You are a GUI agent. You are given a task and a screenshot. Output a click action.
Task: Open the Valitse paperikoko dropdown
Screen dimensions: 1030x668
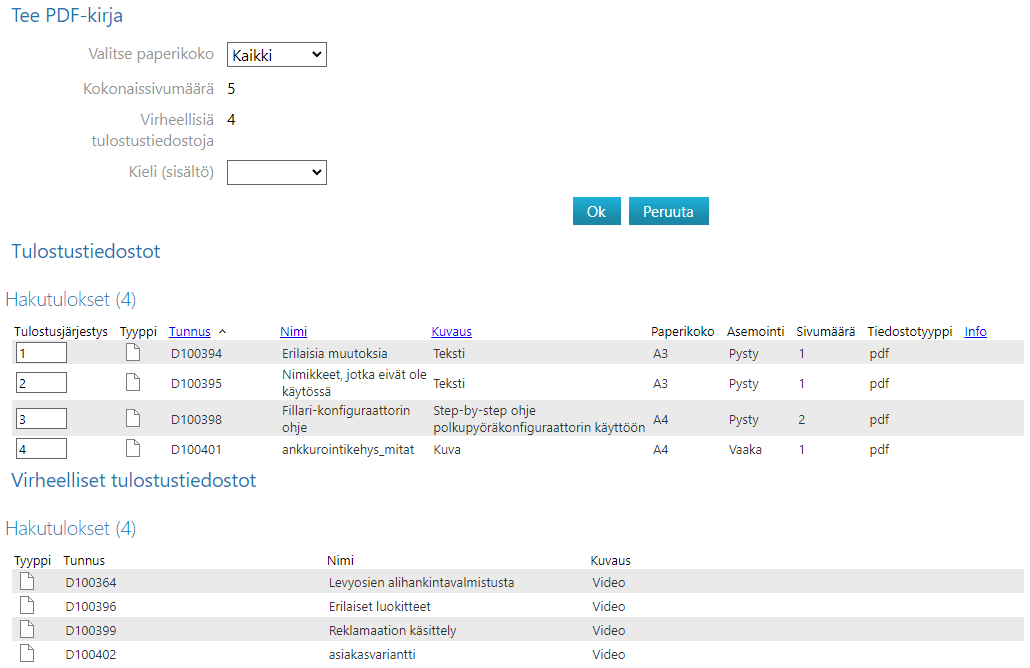277,55
